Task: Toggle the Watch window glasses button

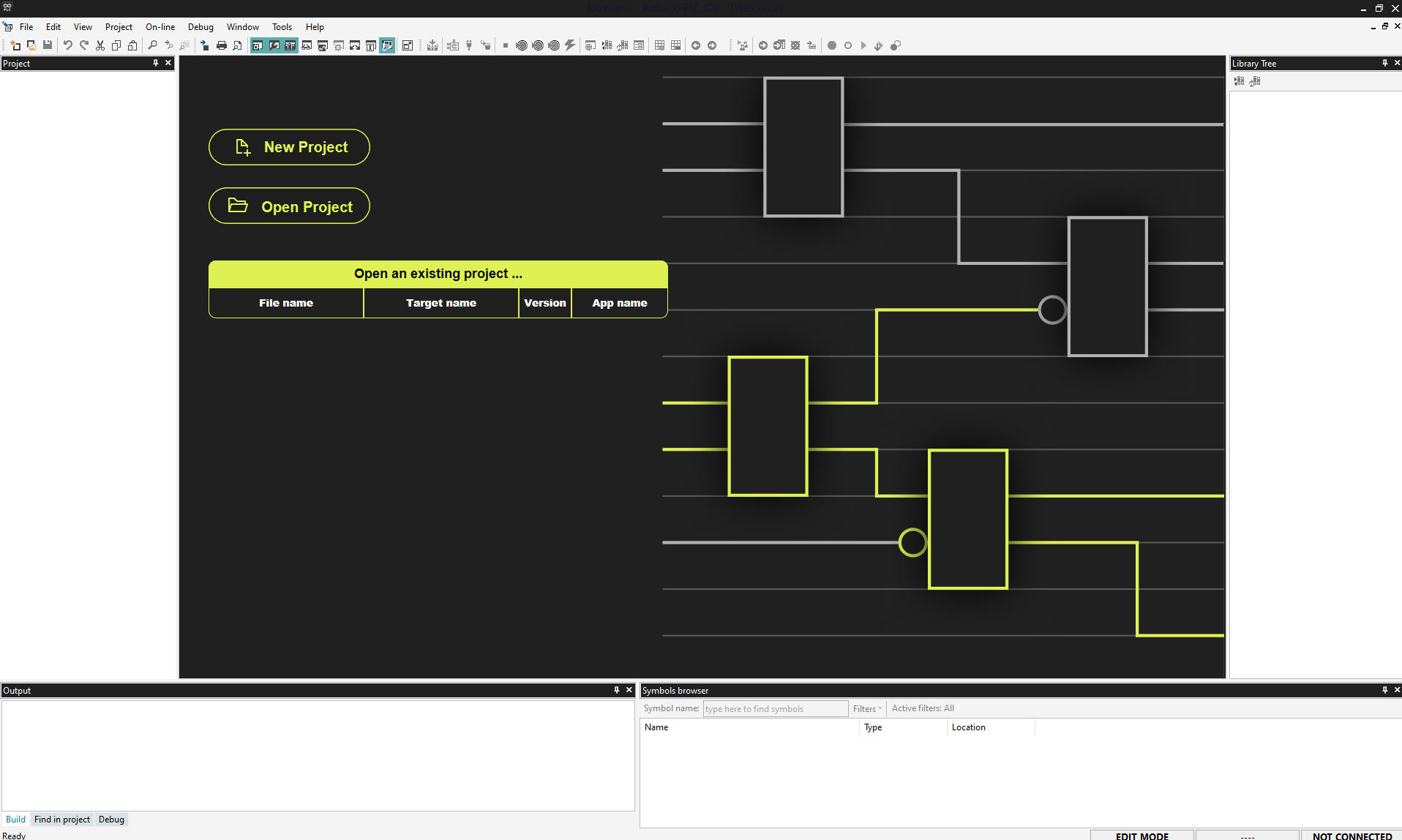Action: click(307, 45)
